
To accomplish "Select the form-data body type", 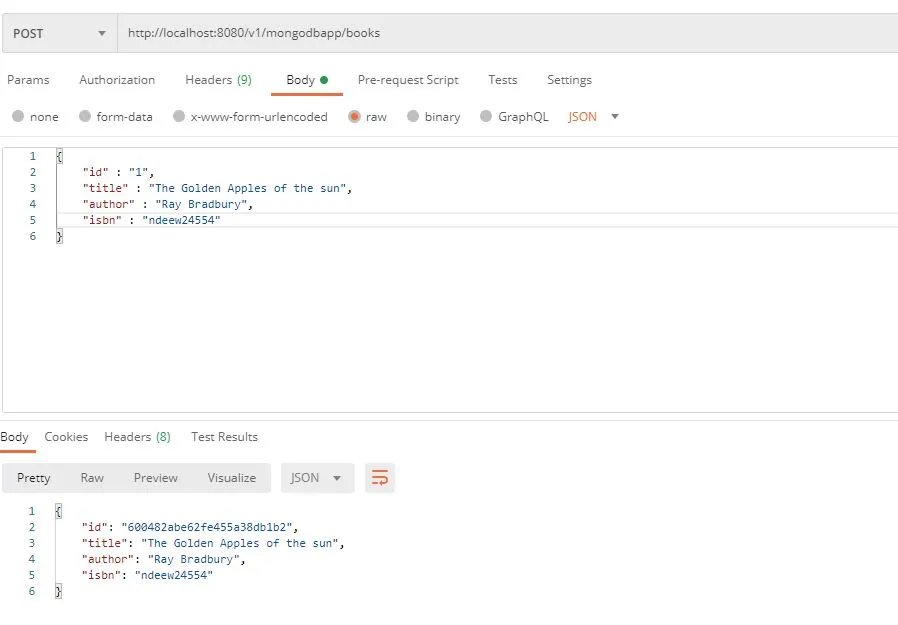I will click(x=115, y=116).
